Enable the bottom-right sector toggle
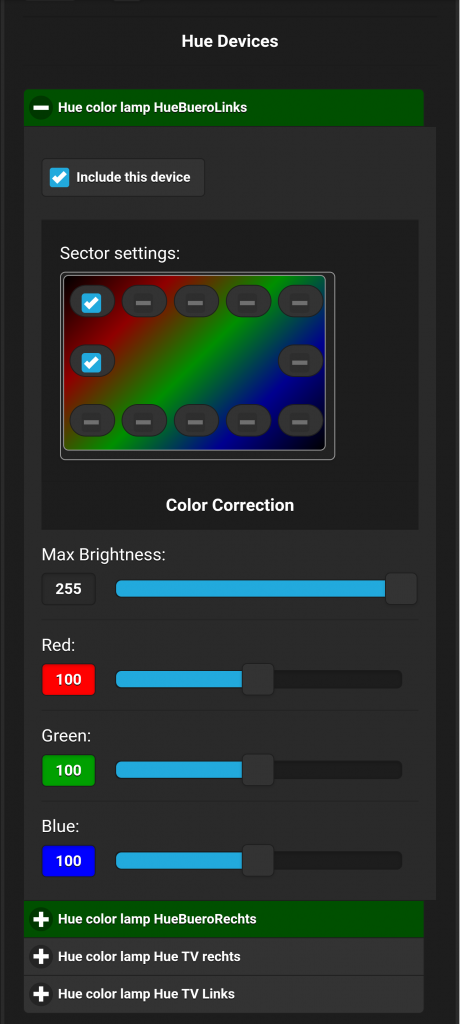This screenshot has width=460, height=1024. (x=300, y=421)
